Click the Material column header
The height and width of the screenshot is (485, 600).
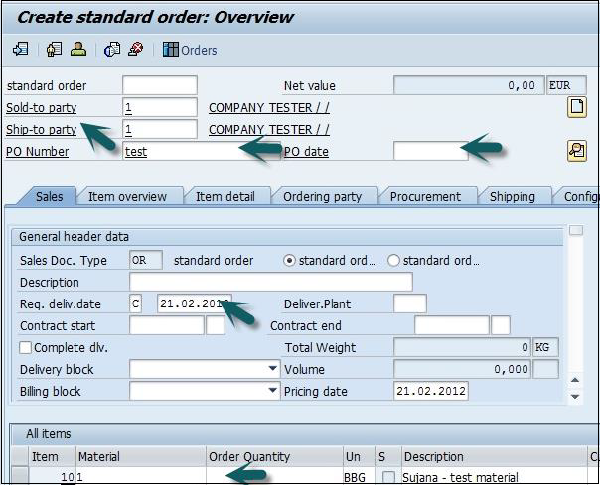[x=141, y=457]
